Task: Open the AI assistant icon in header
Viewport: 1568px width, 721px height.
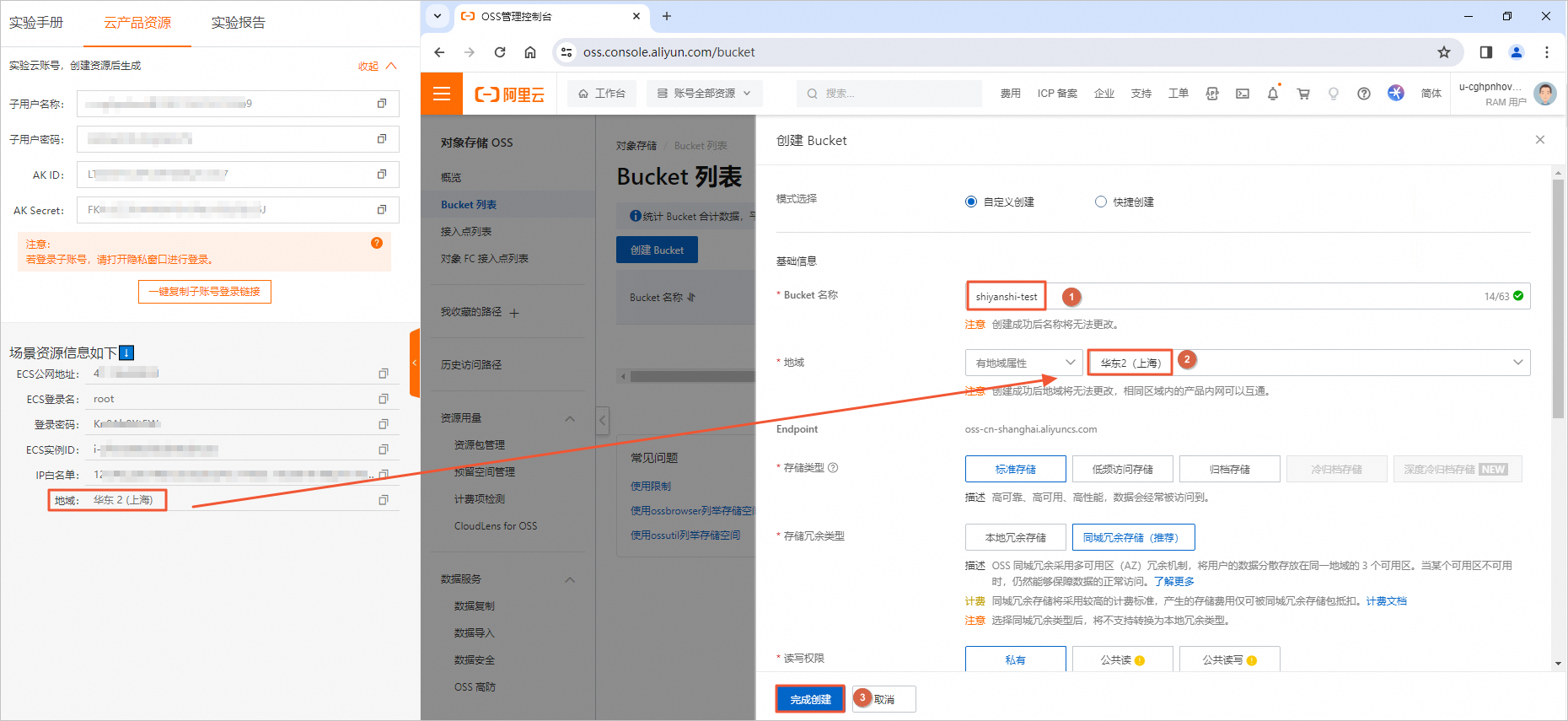Action: 1396,93
